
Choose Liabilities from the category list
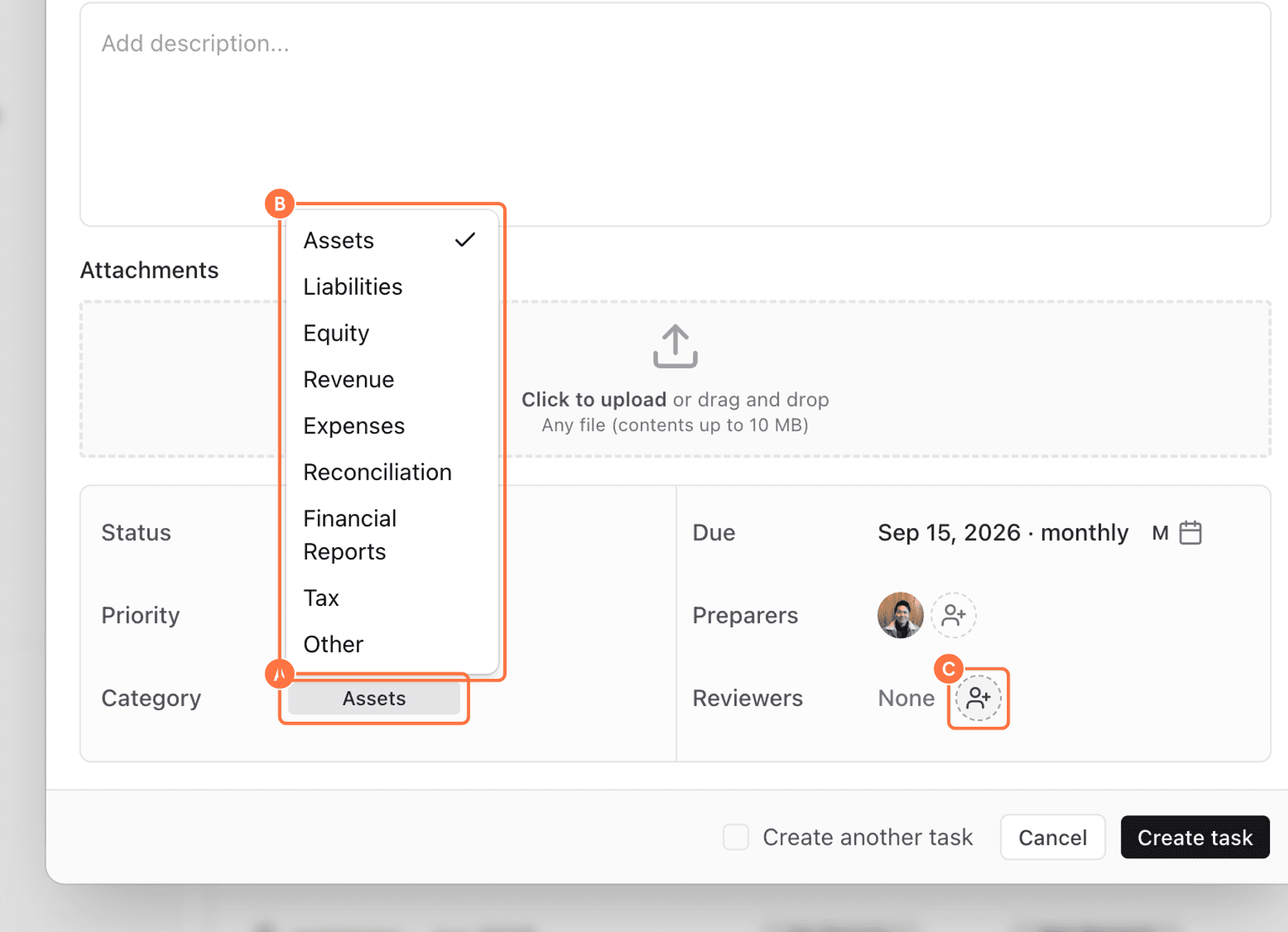[391, 287]
